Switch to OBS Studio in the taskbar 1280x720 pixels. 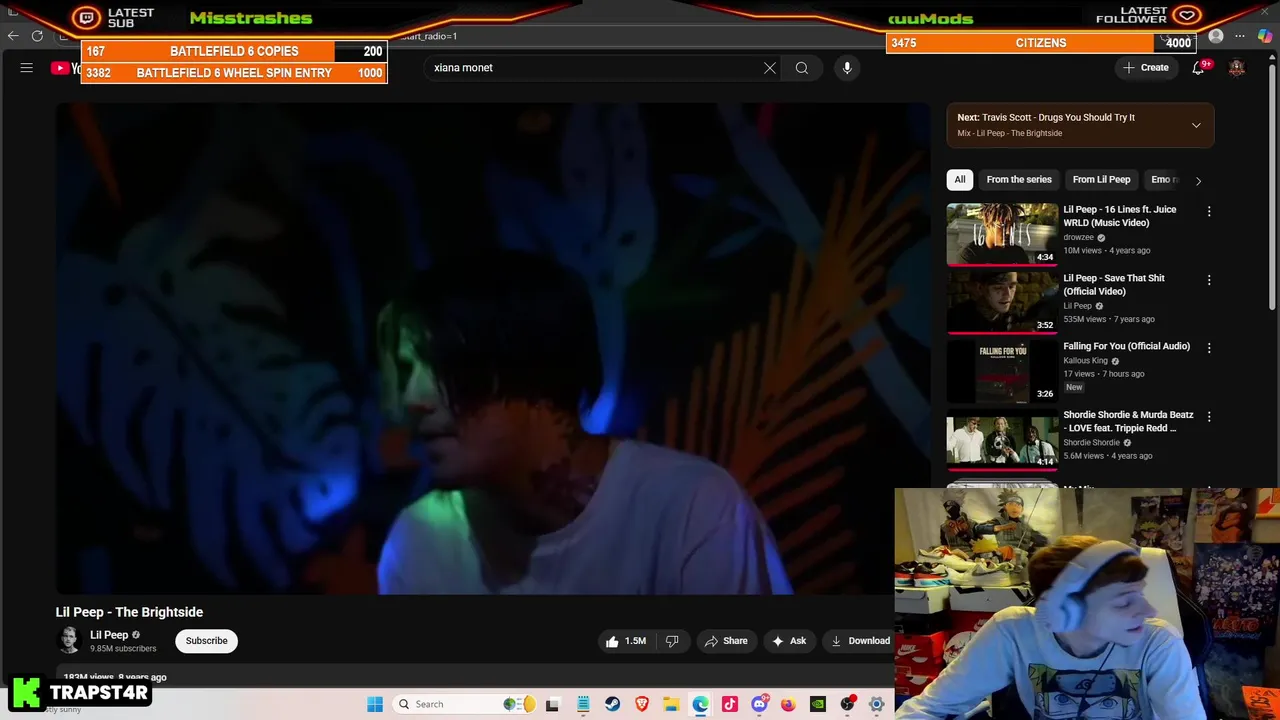point(847,704)
